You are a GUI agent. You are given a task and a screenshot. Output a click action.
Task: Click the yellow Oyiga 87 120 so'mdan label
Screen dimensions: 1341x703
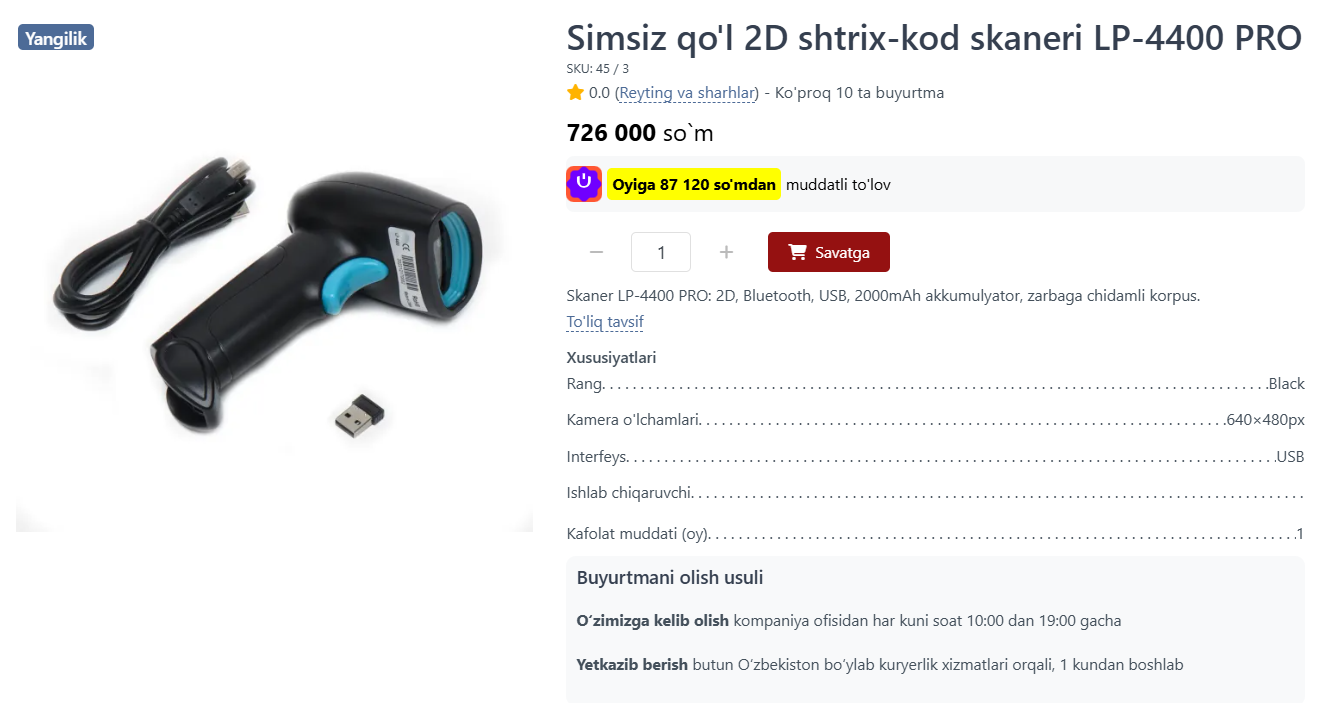(694, 184)
